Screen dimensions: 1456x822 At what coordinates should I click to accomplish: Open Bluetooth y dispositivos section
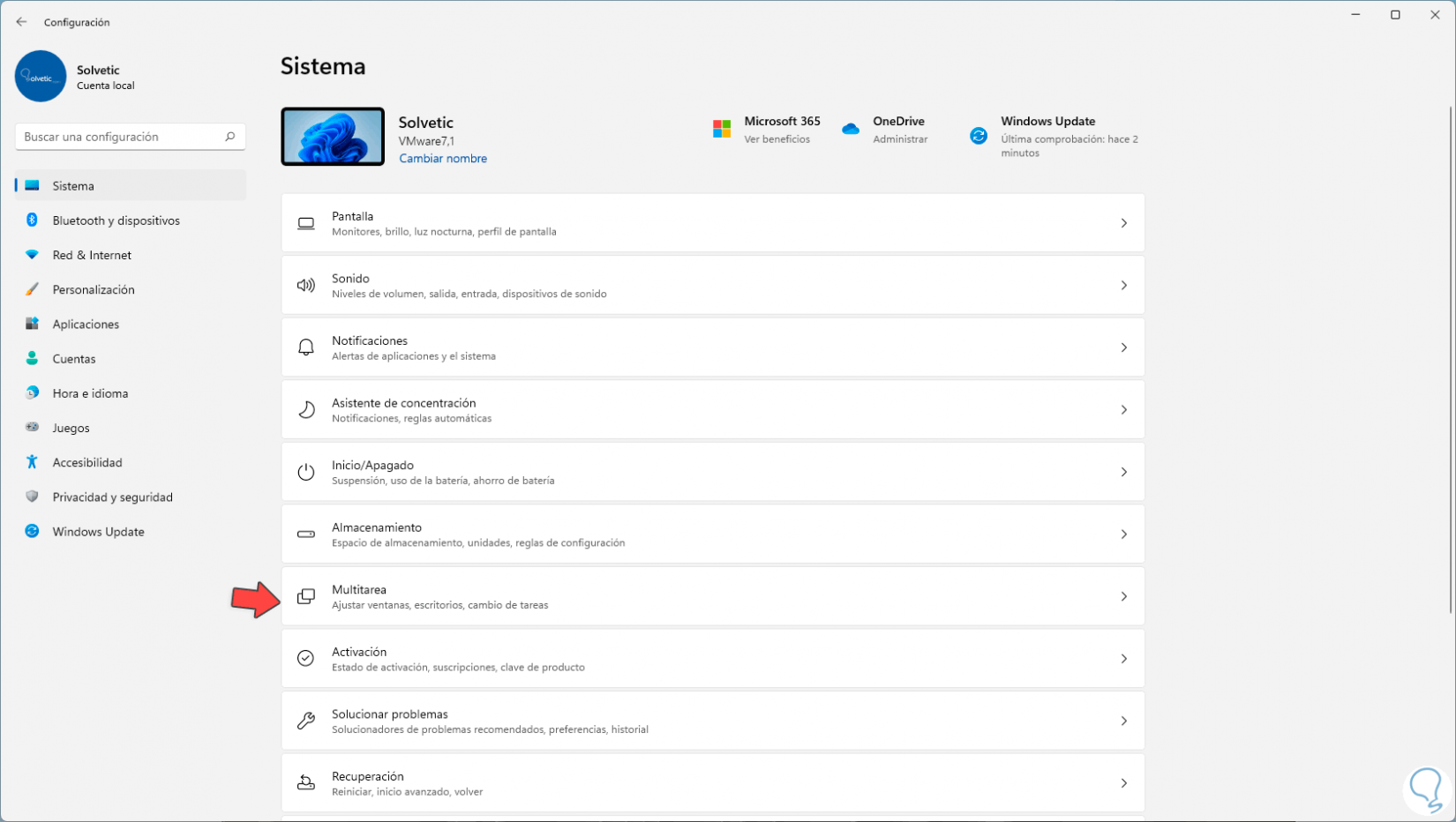(x=116, y=220)
